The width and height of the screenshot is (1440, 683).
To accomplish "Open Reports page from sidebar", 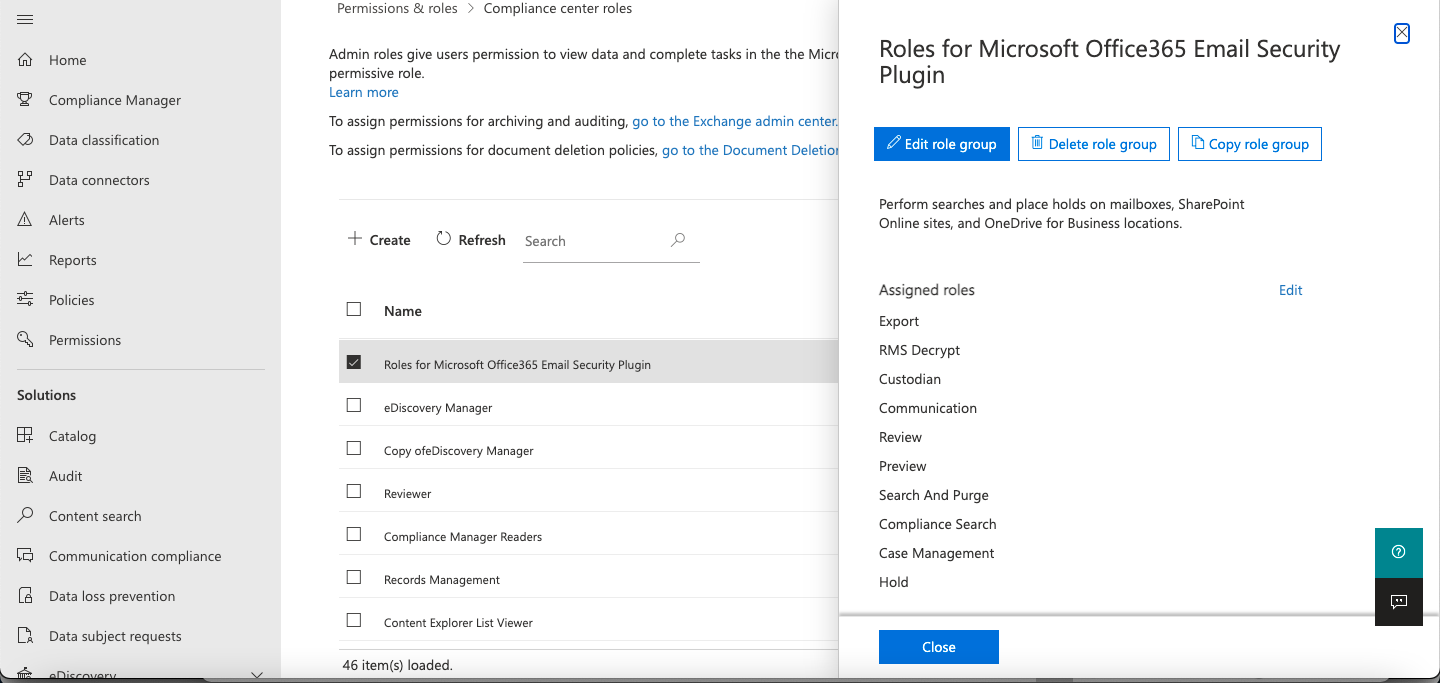I will click(73, 260).
